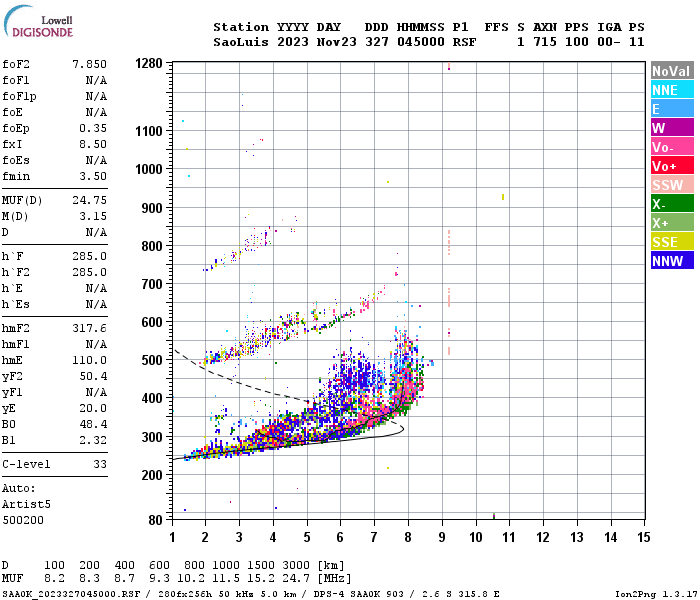Click the fxI value 8.50

[x=93, y=144]
